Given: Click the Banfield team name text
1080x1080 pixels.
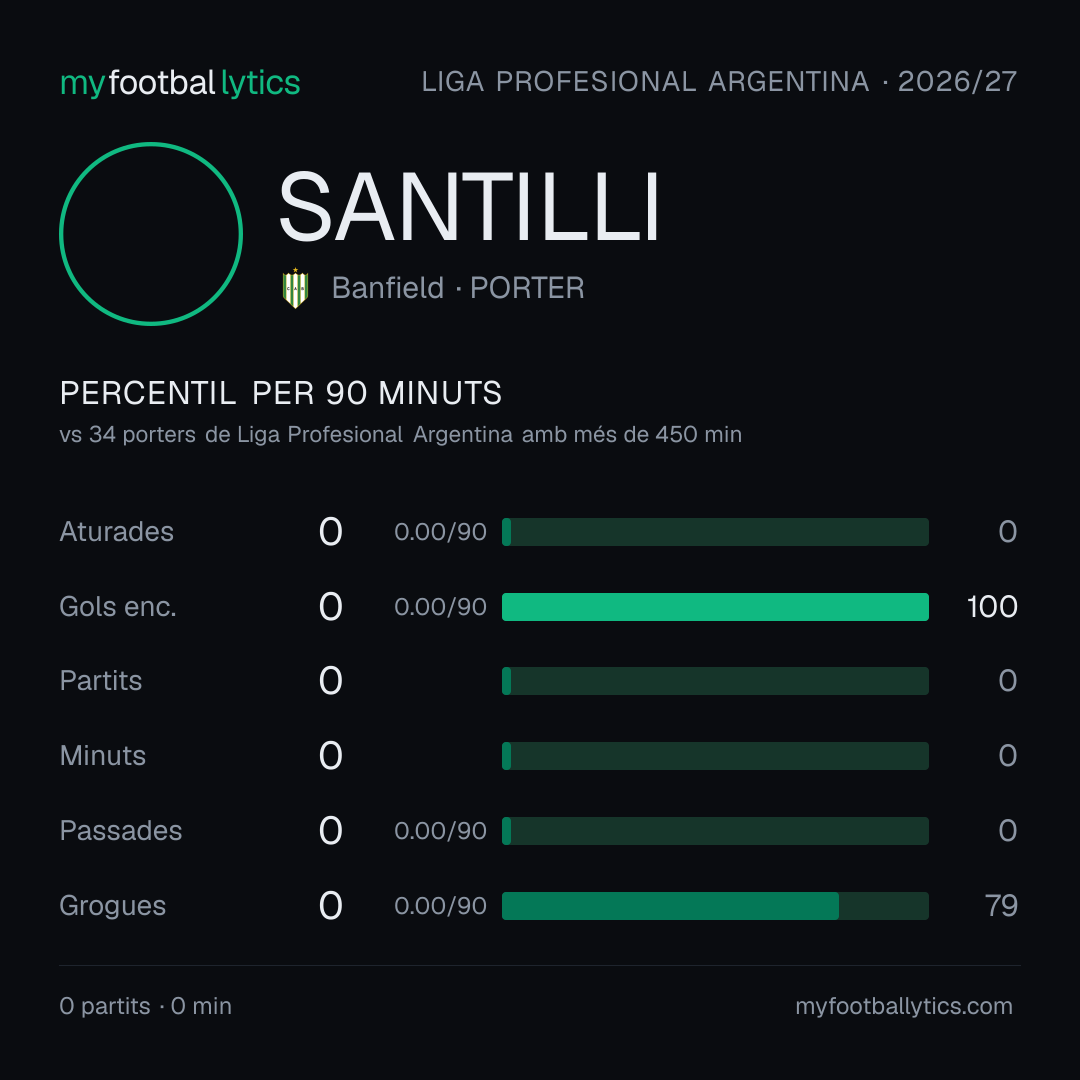Looking at the screenshot, I should (388, 288).
